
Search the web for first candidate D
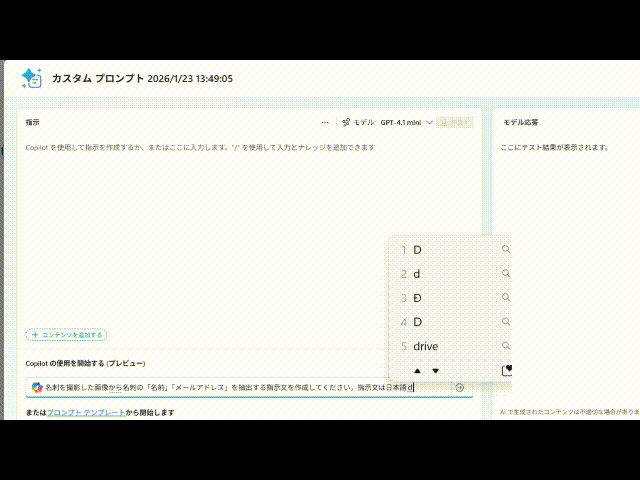point(506,249)
